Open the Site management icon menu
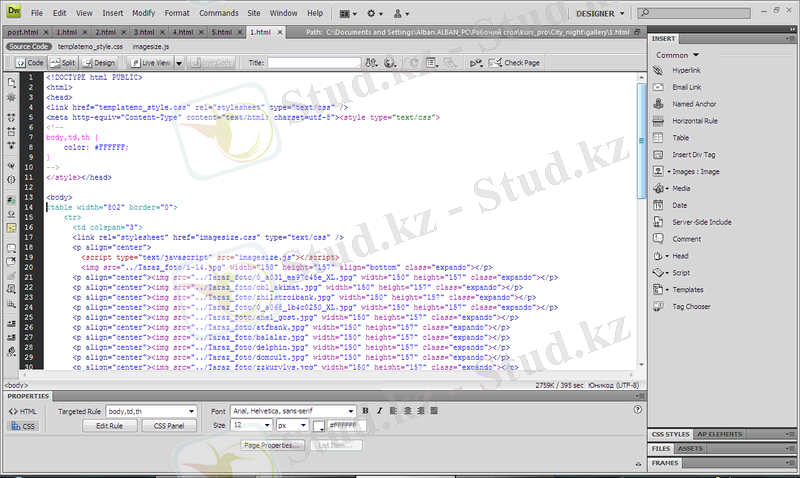This screenshot has width=800, height=478. (401, 14)
